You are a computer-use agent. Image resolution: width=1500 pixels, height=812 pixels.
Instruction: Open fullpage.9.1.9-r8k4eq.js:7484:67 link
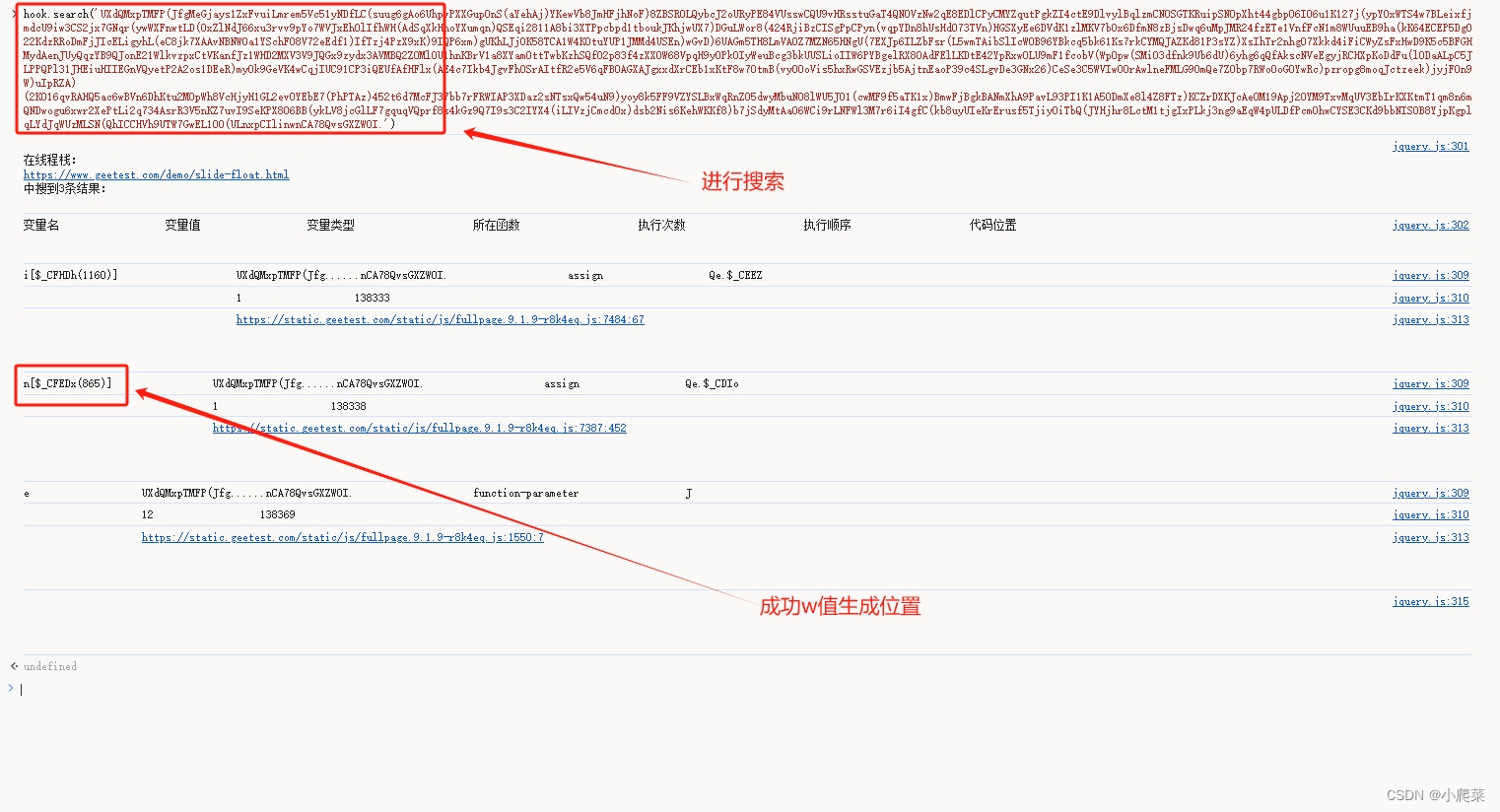tap(441, 319)
